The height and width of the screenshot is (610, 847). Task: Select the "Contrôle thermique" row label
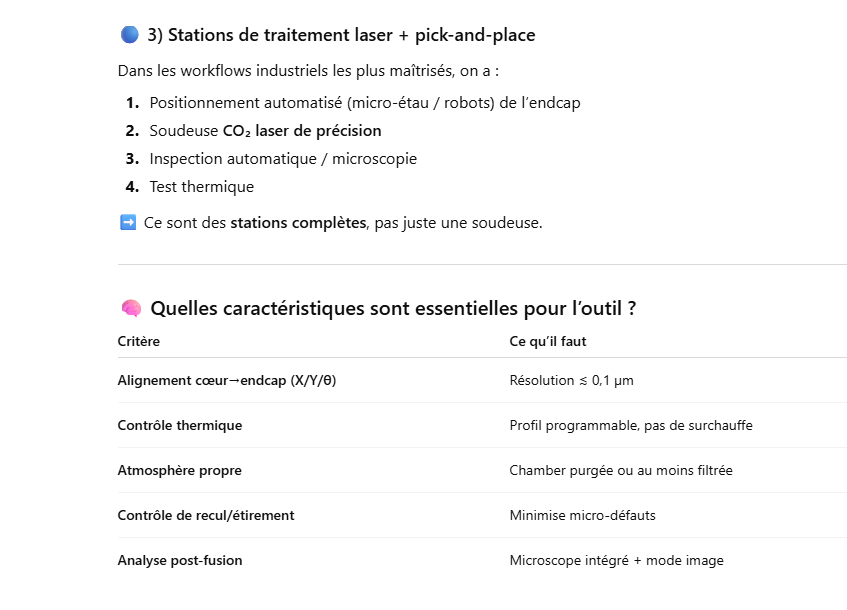click(180, 425)
